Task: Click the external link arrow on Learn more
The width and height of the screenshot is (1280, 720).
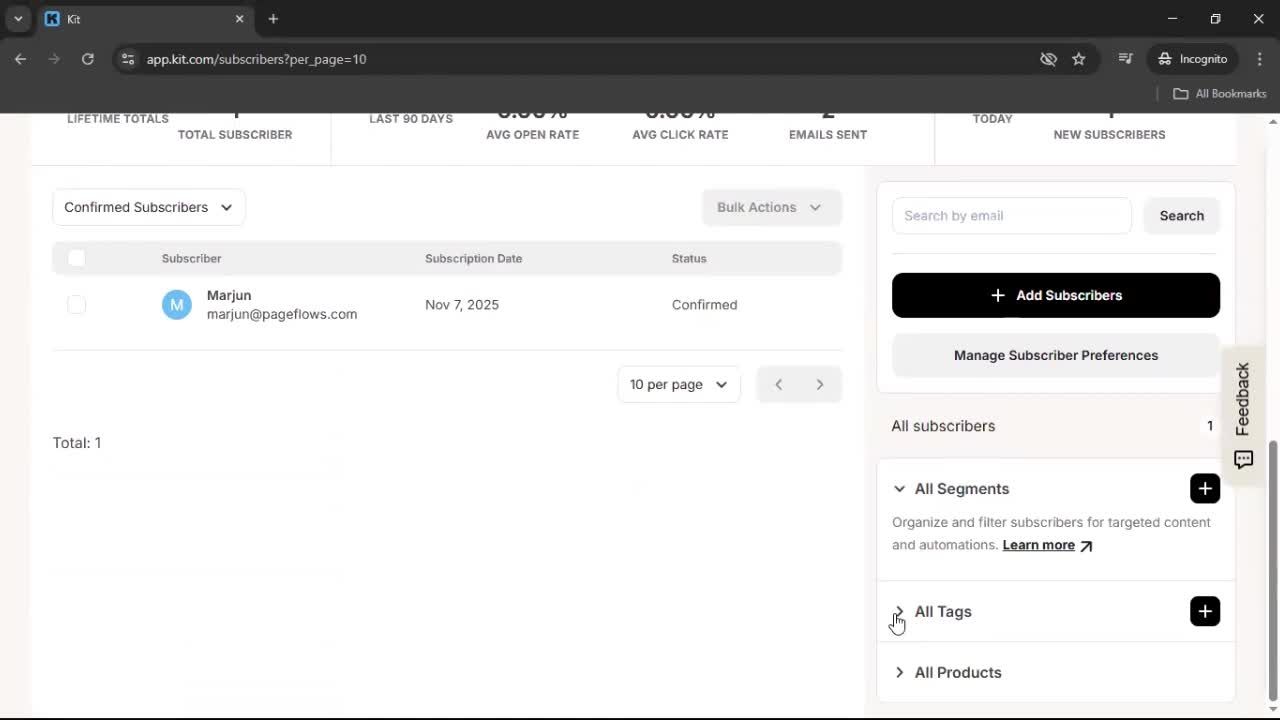Action: (1086, 544)
